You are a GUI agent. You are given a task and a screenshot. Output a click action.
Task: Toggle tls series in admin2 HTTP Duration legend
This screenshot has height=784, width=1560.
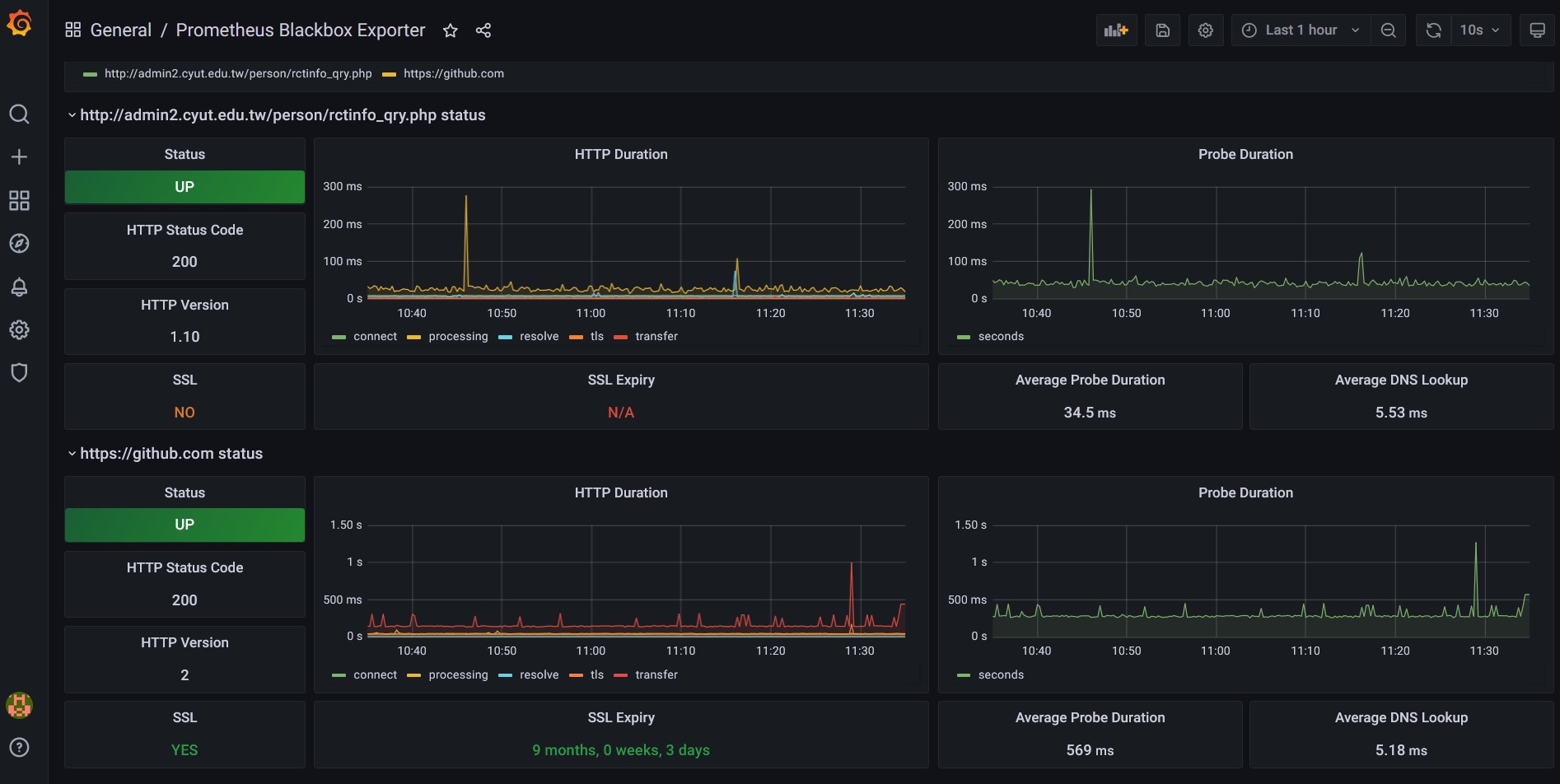(597, 336)
